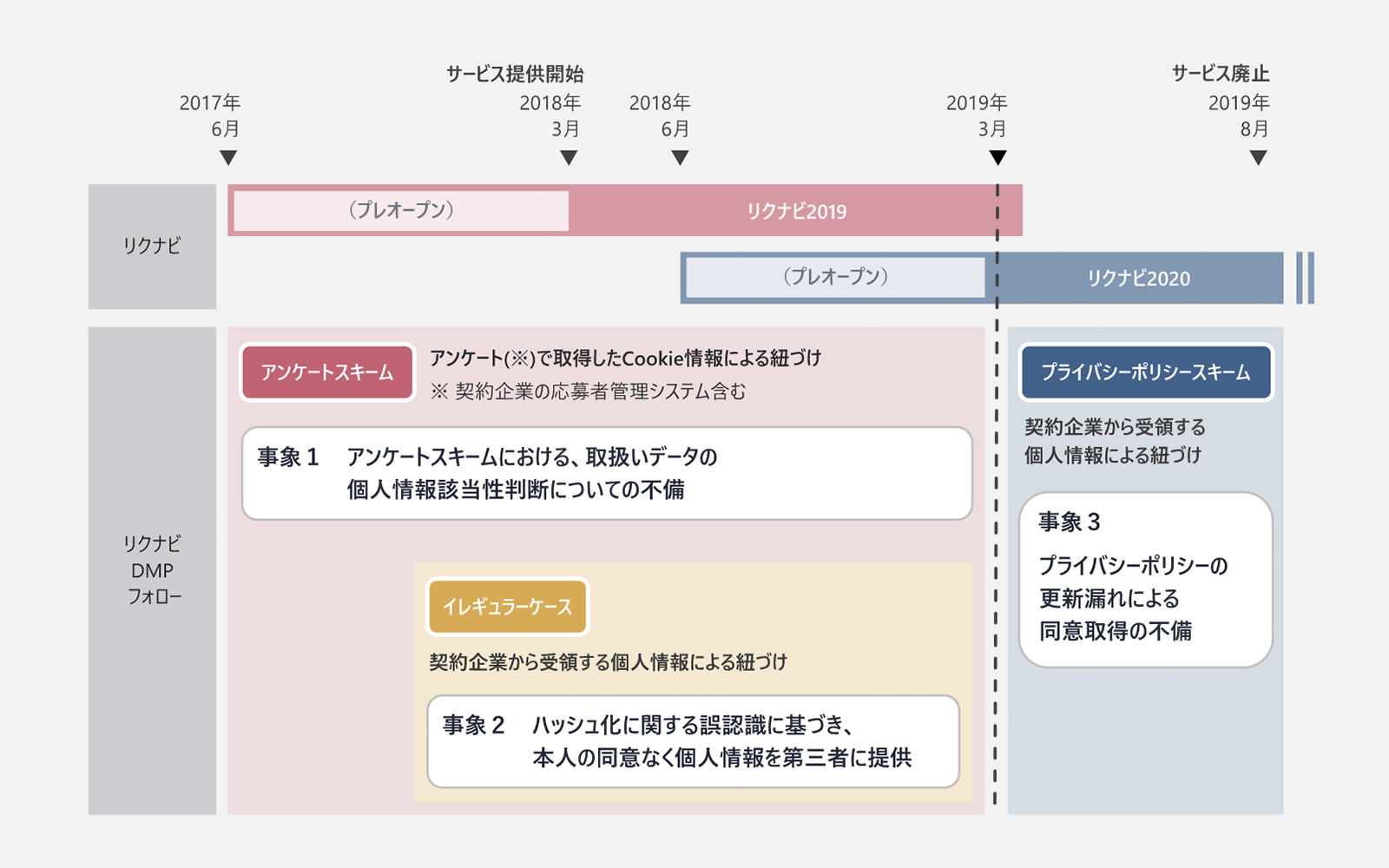Click the 事象 2 description box
This screenshot has height=868, width=1389.
pos(693,741)
